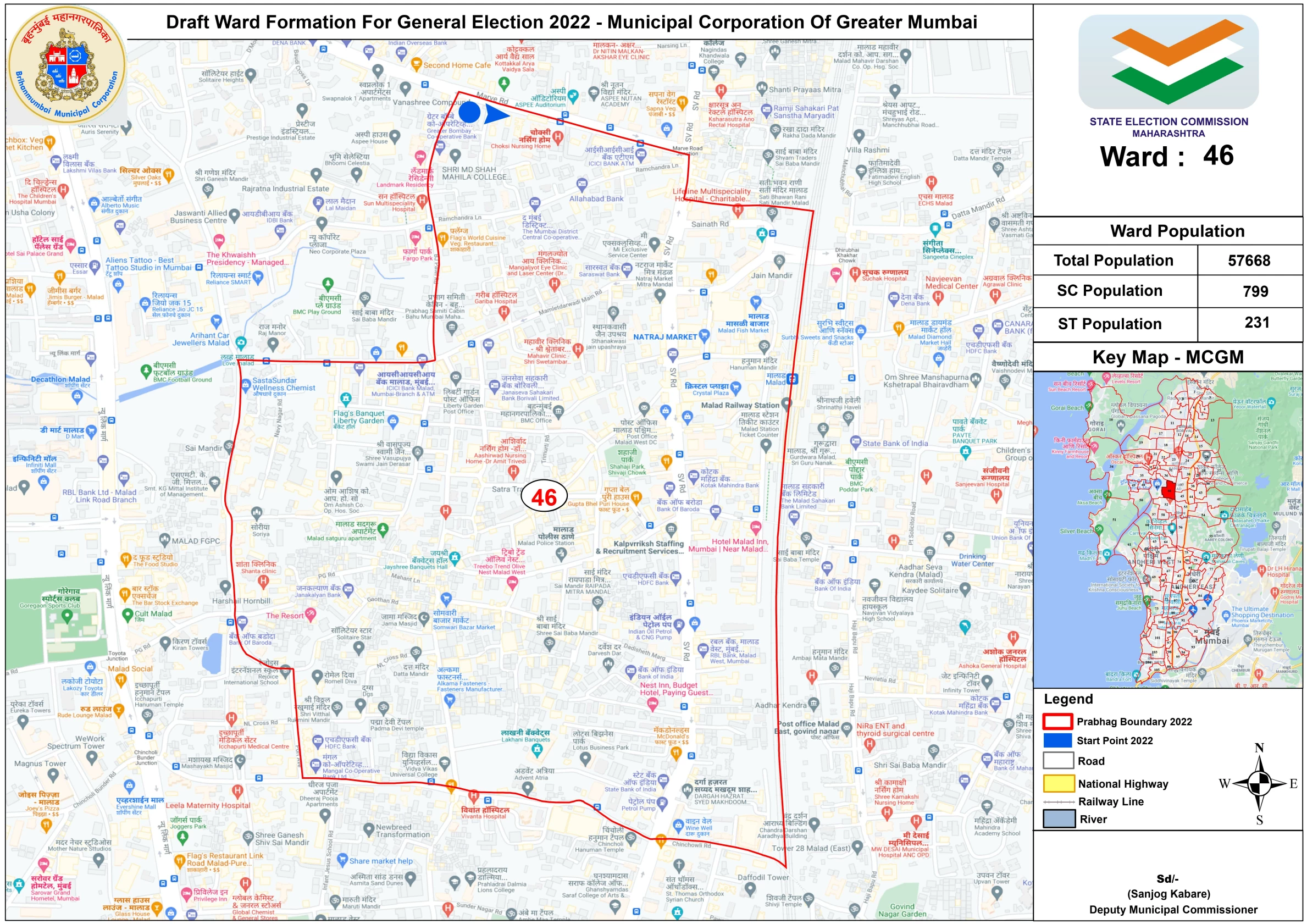Click the NATRAJ MARKET label

tap(665, 337)
